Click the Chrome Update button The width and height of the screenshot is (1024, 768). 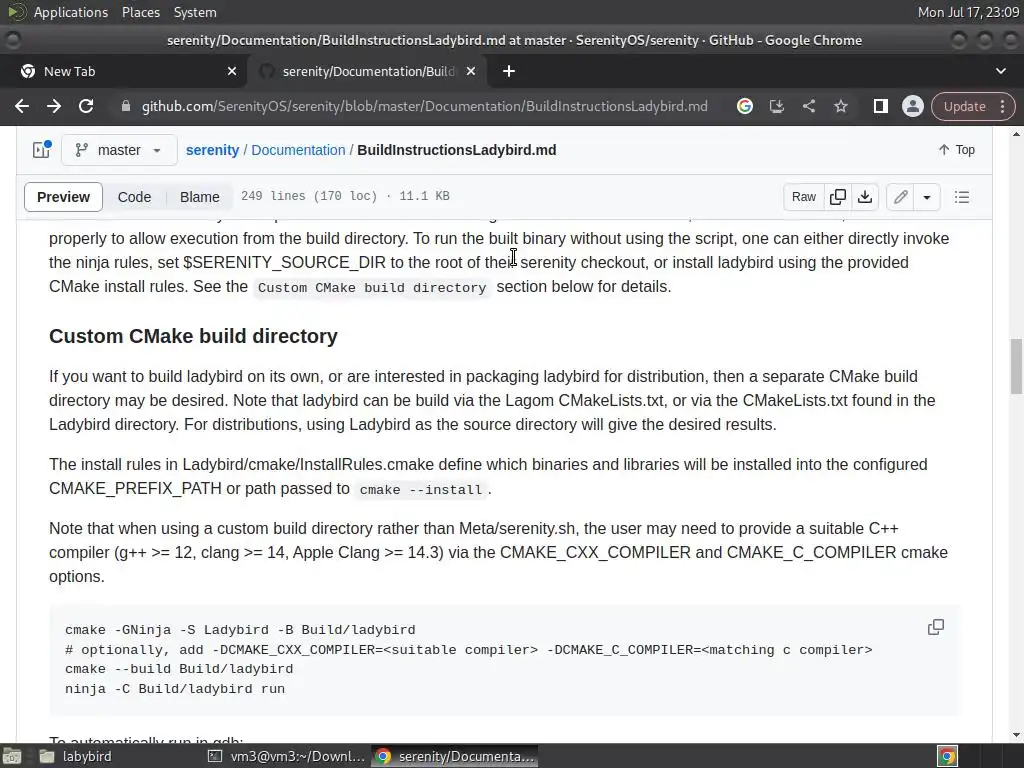965,106
